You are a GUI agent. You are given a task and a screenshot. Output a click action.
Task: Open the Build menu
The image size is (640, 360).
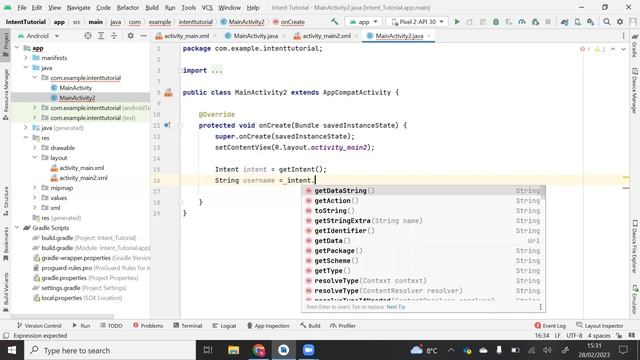coord(152,7)
